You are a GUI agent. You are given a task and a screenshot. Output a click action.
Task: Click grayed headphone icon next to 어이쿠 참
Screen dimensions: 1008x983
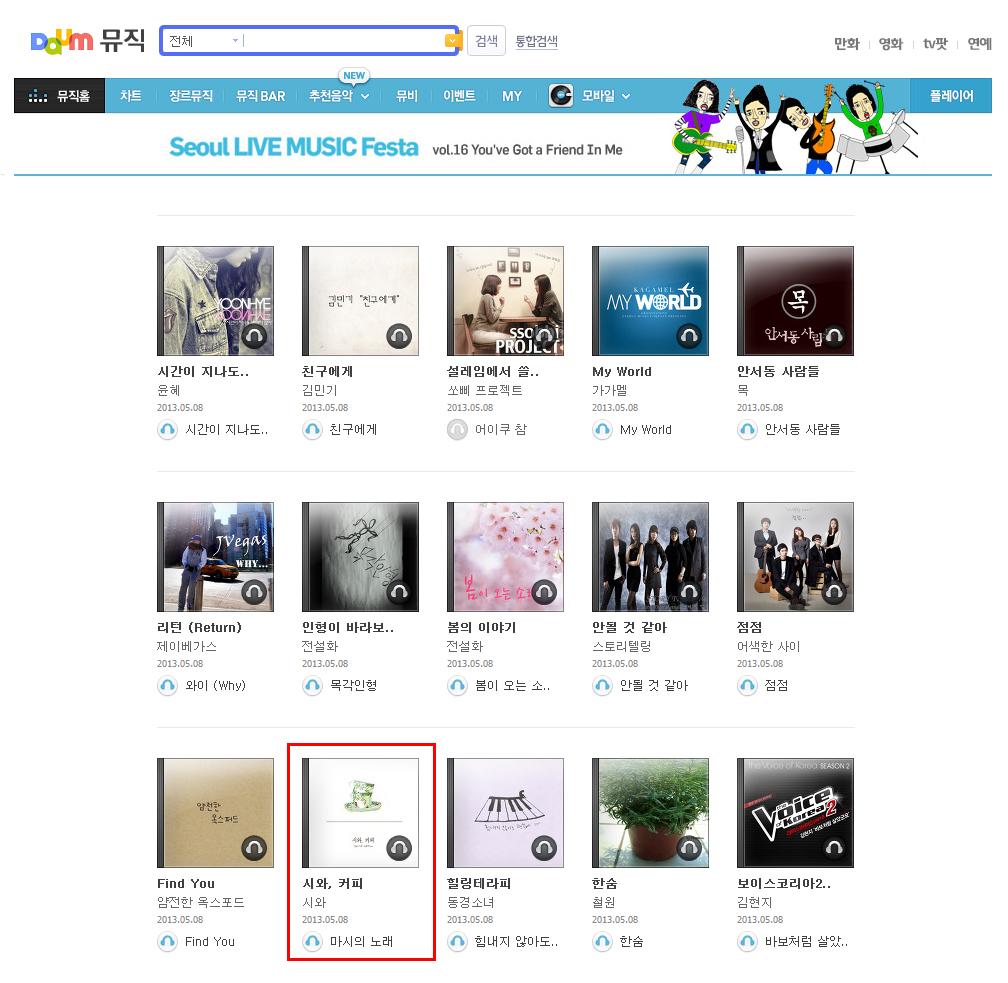(458, 429)
